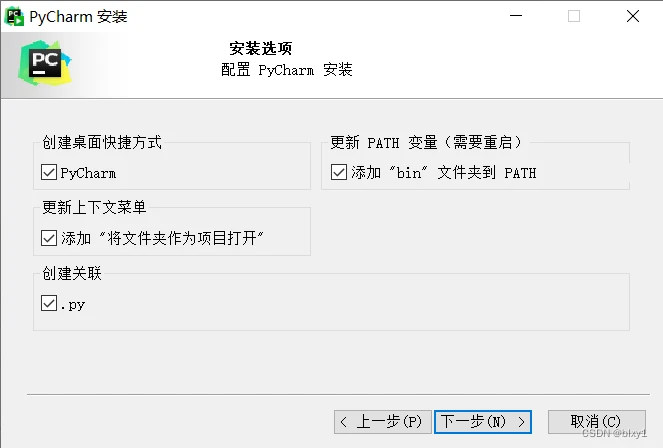Click the 更新 PATH 变量（需要重启）group label
Viewport: 663px width, 448px height.
[426, 142]
